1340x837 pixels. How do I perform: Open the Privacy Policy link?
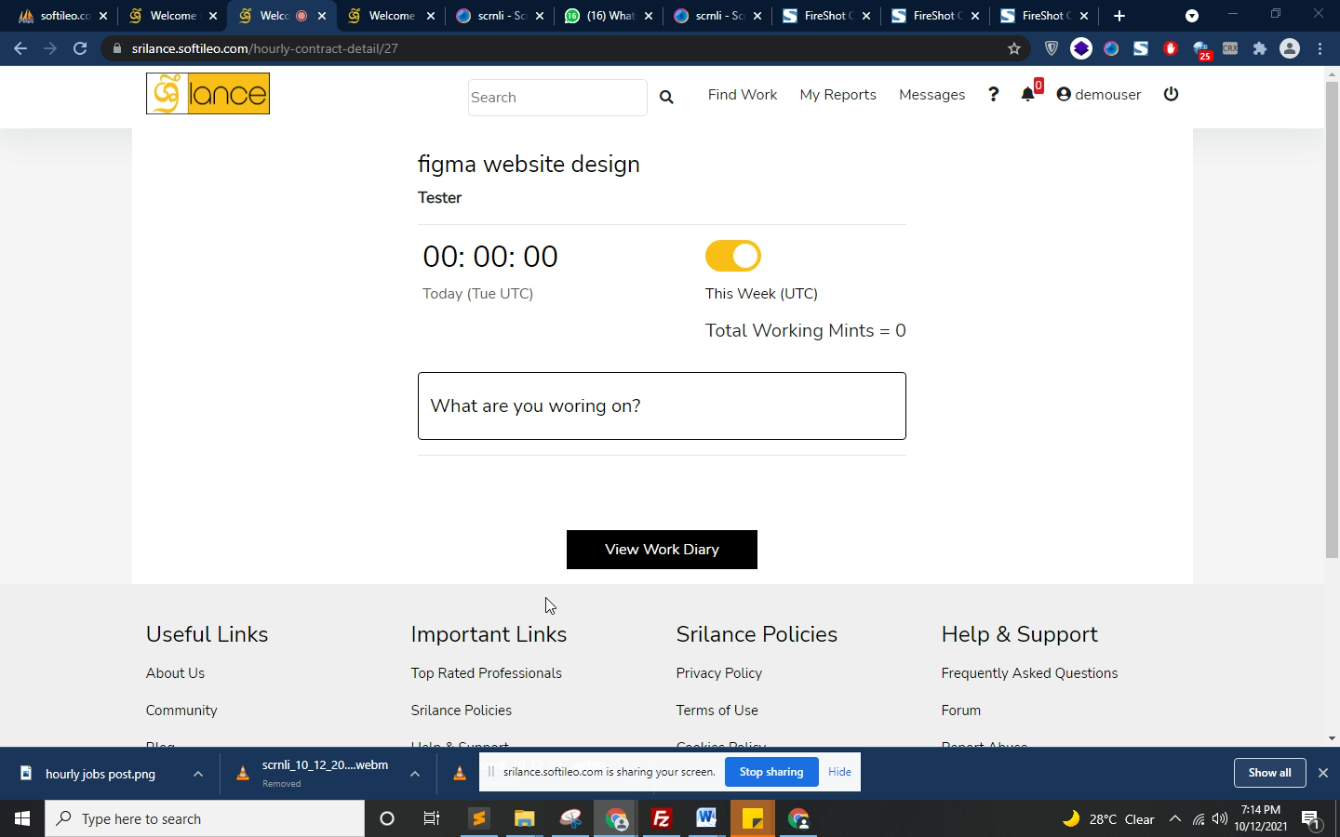718,673
